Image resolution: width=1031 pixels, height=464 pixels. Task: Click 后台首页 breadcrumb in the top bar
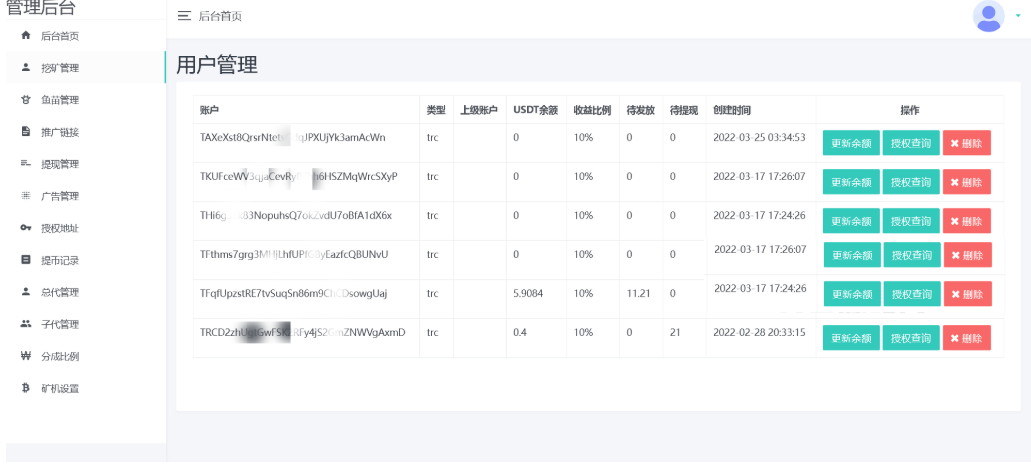click(220, 16)
